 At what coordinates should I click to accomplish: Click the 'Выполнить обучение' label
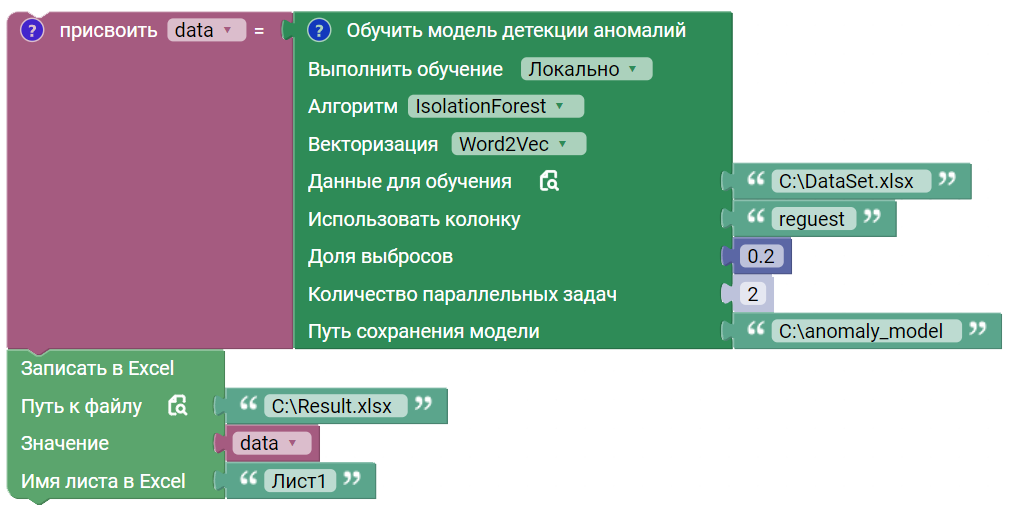(x=405, y=69)
